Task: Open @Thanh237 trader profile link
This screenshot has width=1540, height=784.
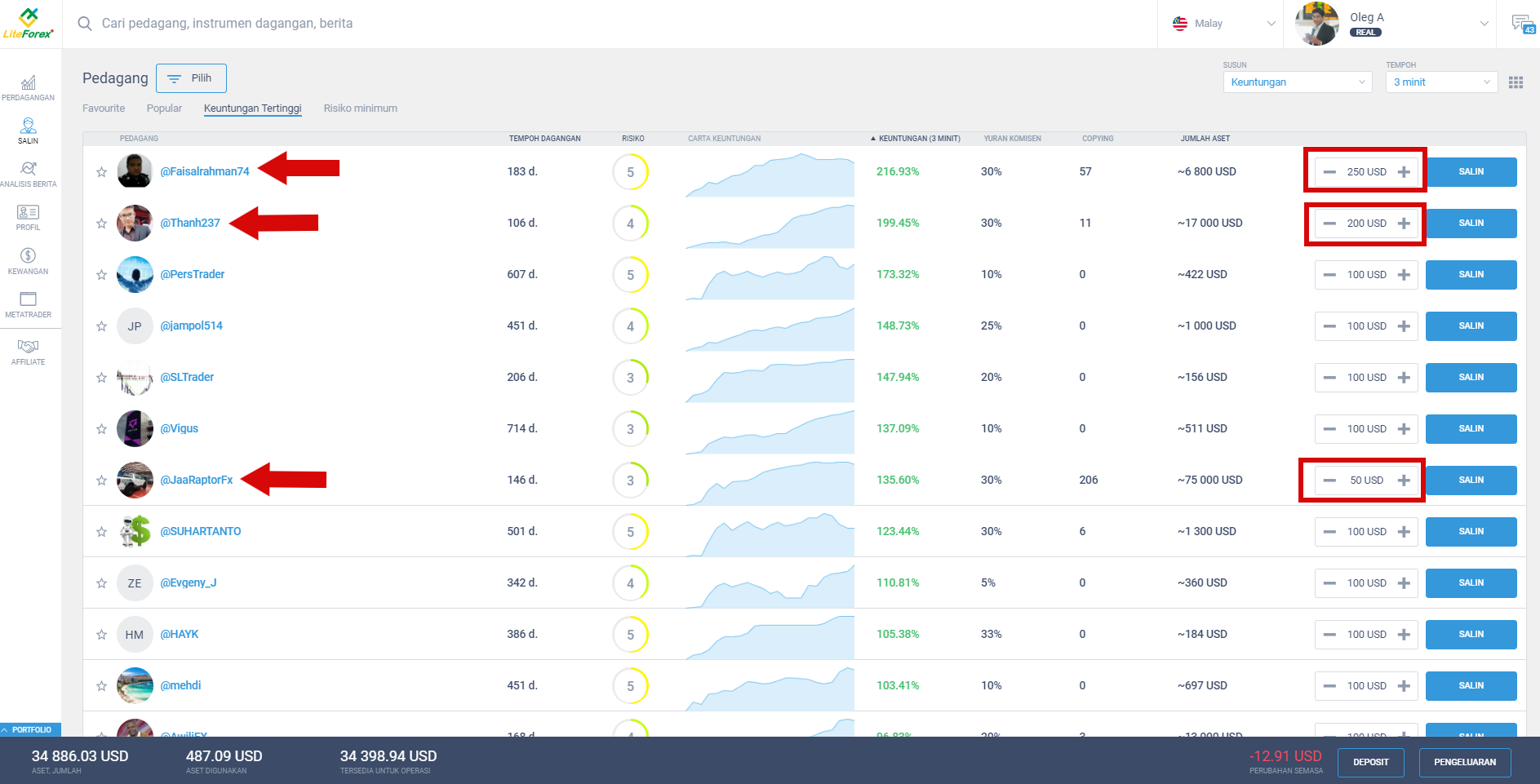Action: point(190,224)
